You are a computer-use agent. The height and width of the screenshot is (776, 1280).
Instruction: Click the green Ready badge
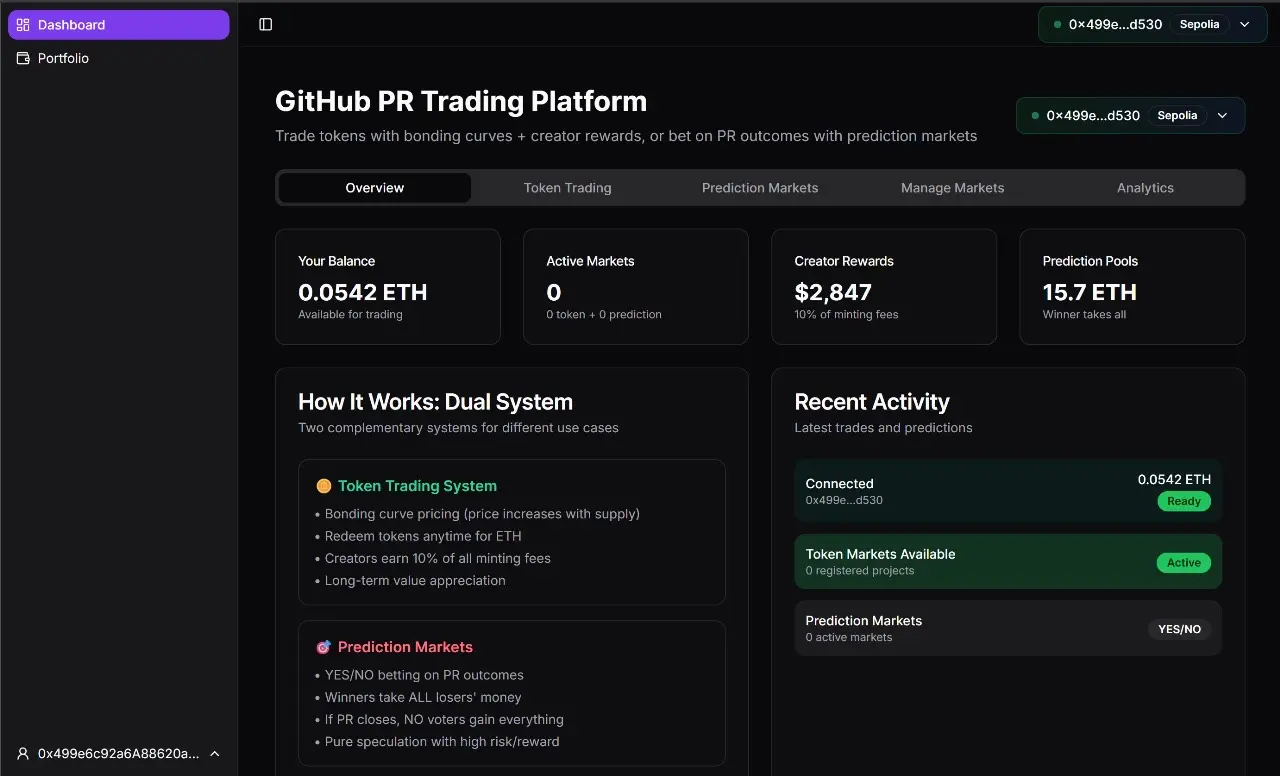click(x=1184, y=502)
